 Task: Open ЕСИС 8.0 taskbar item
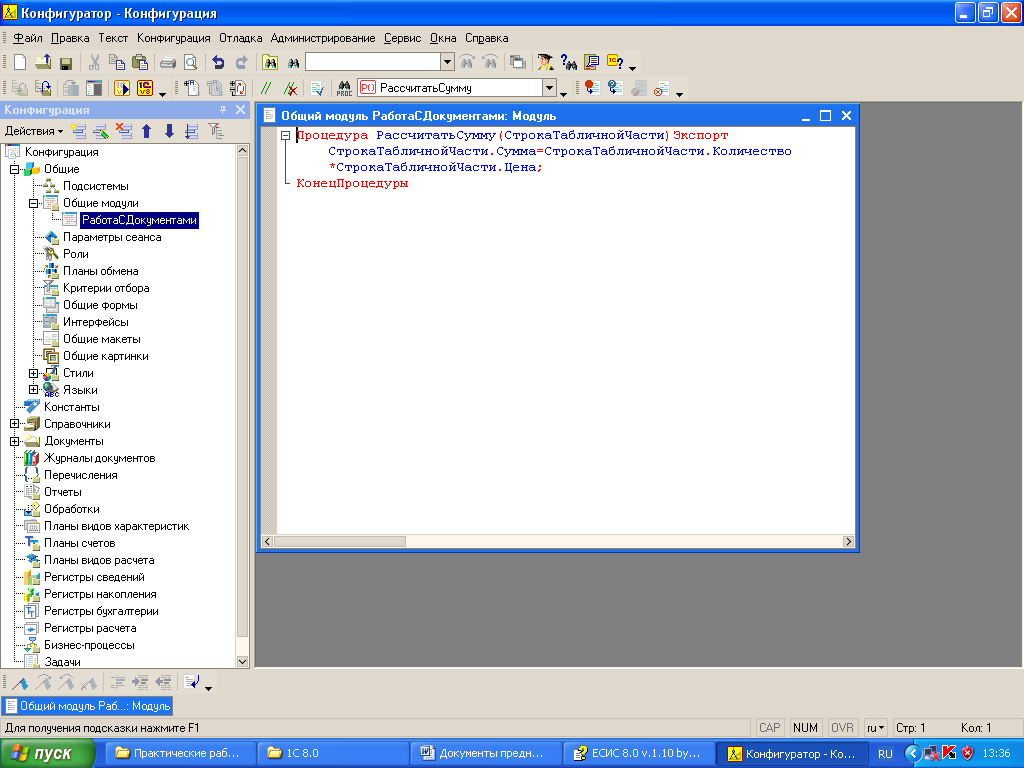point(637,754)
